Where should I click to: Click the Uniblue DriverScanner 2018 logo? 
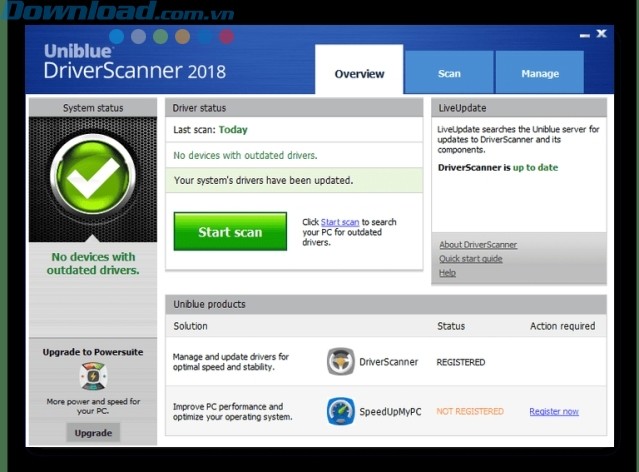click(x=134, y=61)
